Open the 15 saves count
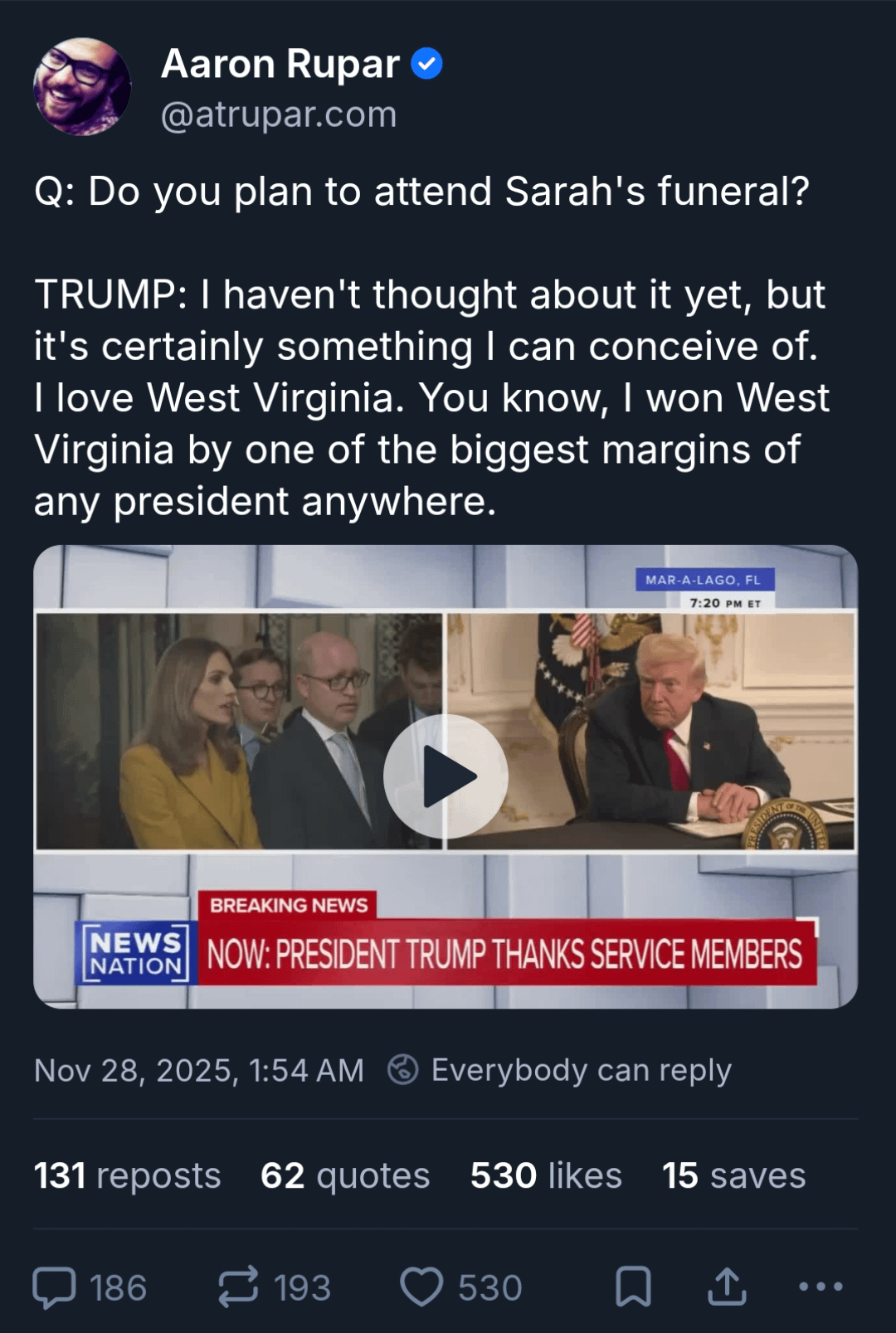Image resolution: width=896 pixels, height=1333 pixels. [x=733, y=1175]
